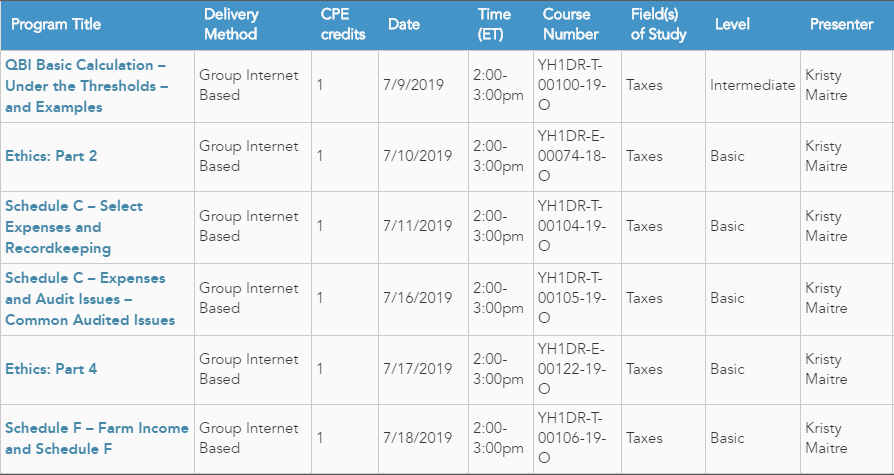Click the Presenter column header
The width and height of the screenshot is (894, 475).
point(842,25)
